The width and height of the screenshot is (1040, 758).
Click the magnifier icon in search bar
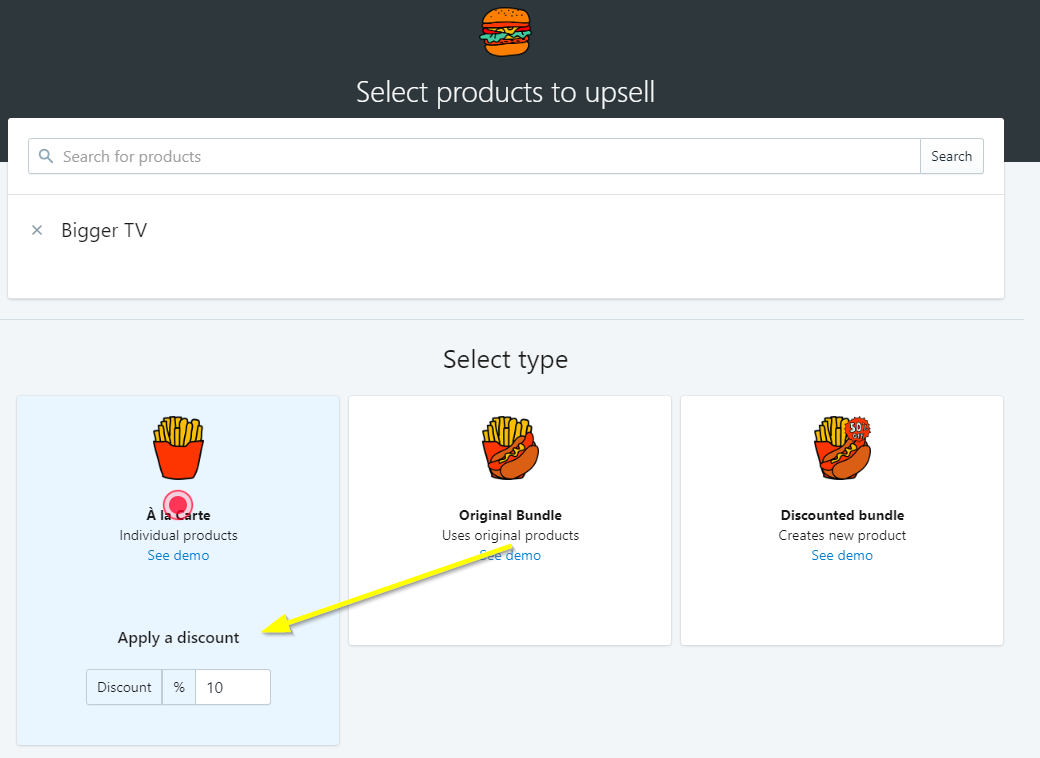[x=45, y=156]
